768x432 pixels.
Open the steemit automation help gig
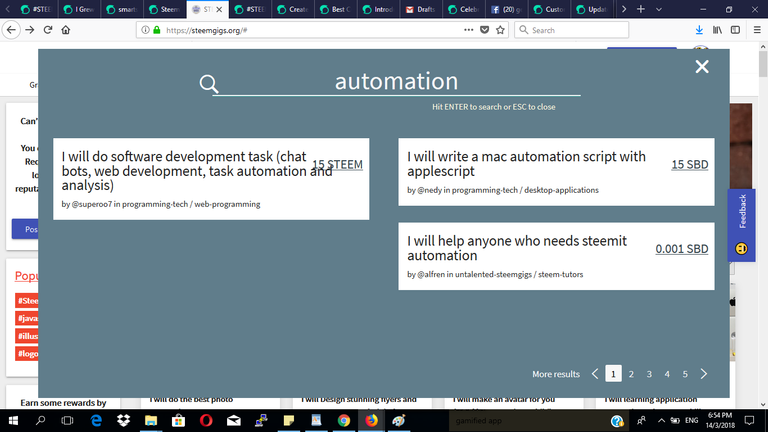click(517, 248)
